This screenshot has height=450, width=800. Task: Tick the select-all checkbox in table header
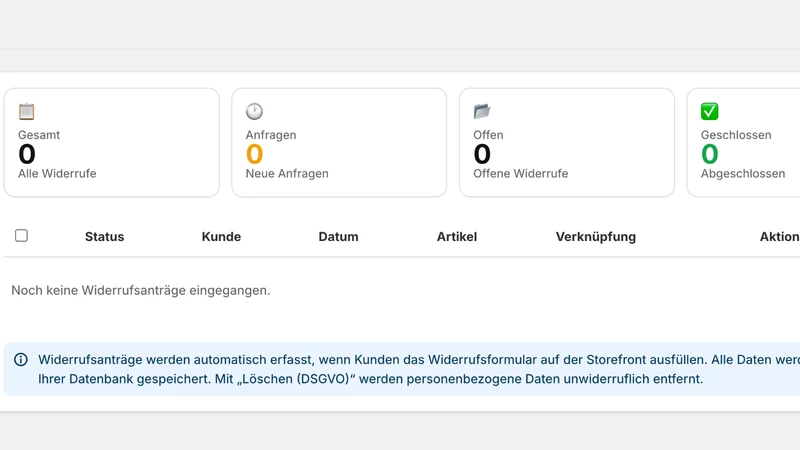pyautogui.click(x=21, y=236)
